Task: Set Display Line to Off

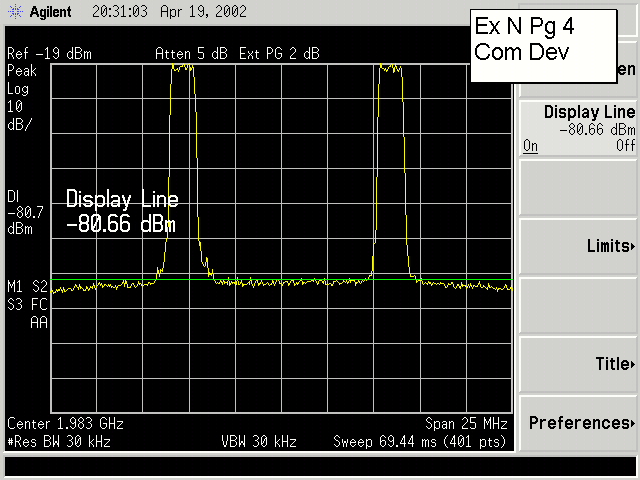Action: pos(625,146)
